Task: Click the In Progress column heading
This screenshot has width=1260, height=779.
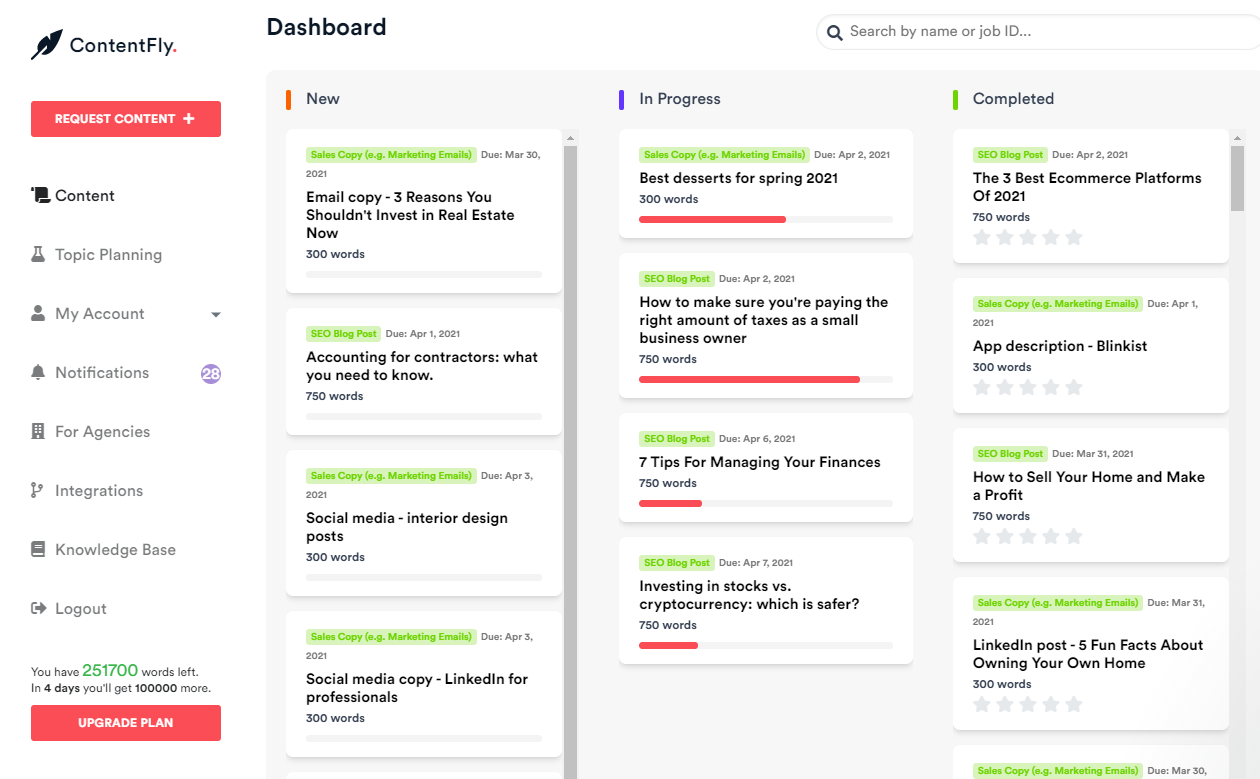Action: pos(680,99)
